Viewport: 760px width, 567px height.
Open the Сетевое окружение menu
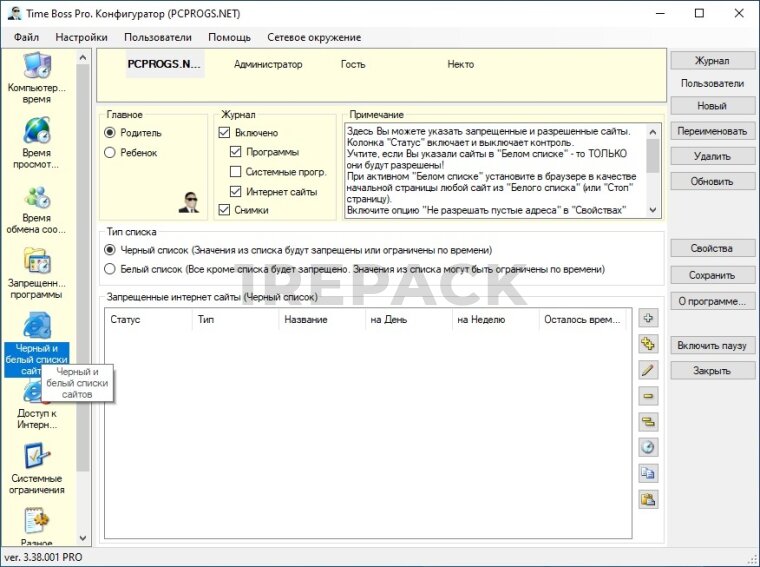(314, 37)
